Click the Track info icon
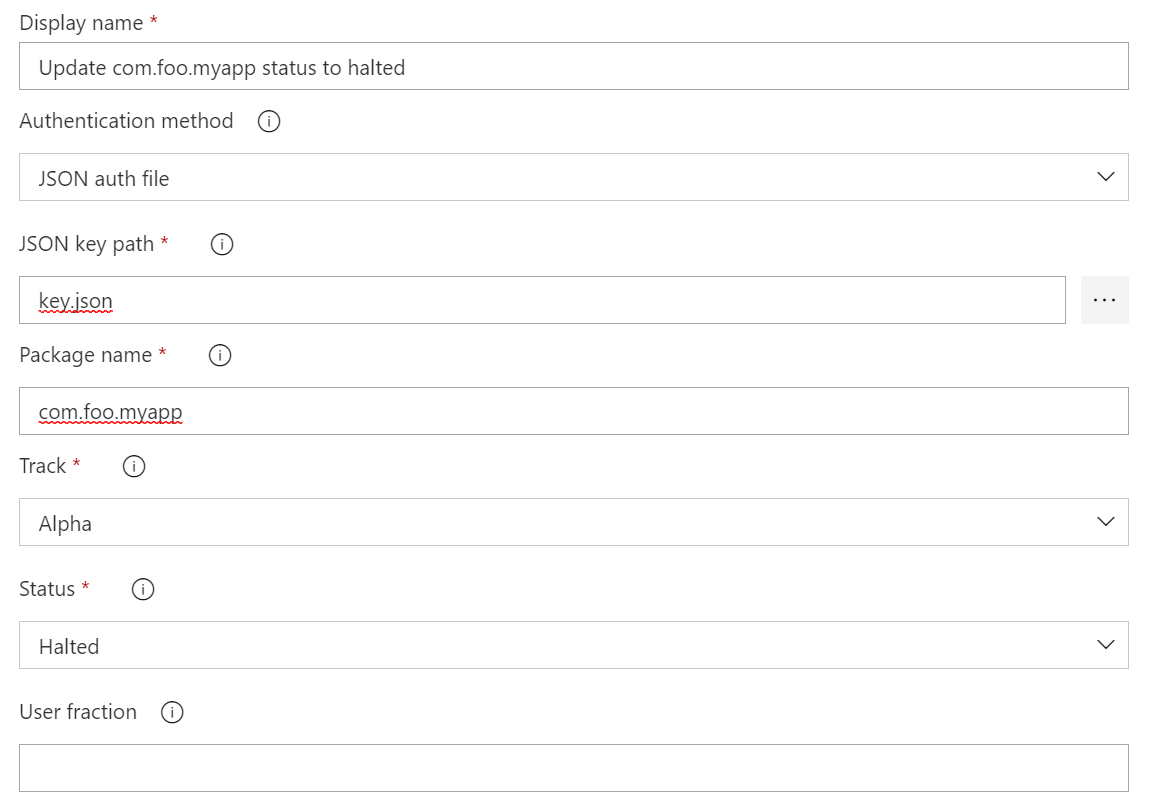 pyautogui.click(x=134, y=466)
